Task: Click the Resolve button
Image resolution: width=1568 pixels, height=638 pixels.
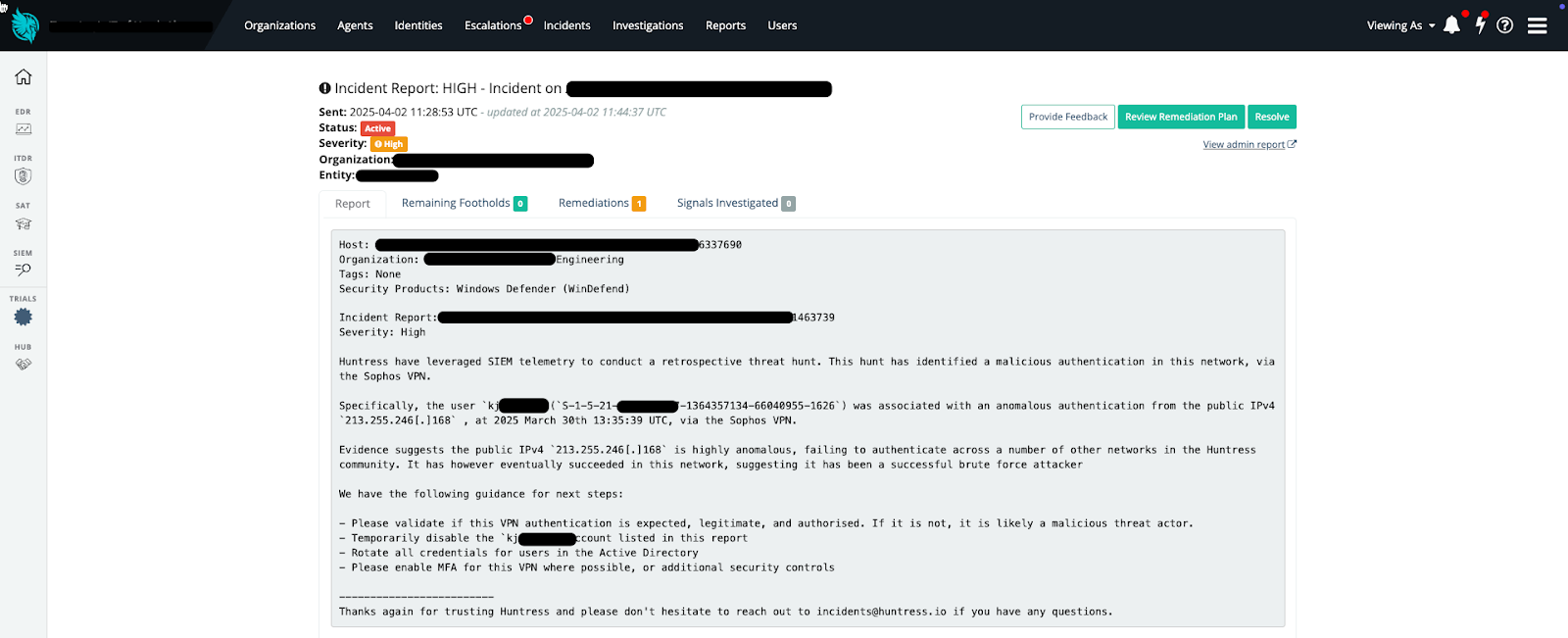Action: pos(1272,117)
